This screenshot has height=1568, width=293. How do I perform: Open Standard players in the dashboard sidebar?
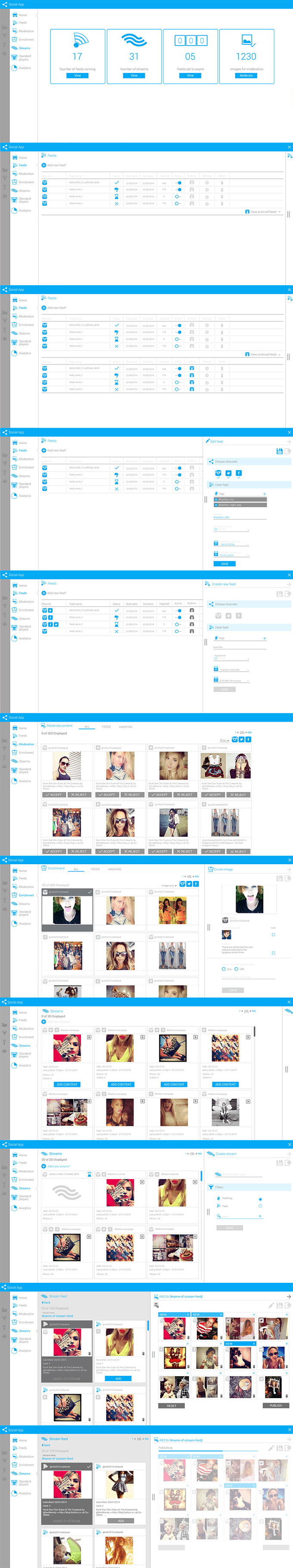pos(25,58)
